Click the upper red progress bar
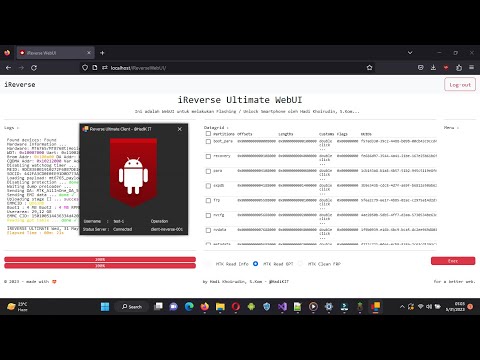480x360 pixels. [100, 259]
